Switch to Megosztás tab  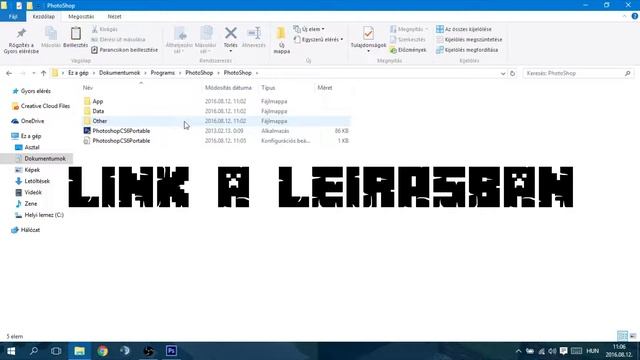[x=81, y=17]
